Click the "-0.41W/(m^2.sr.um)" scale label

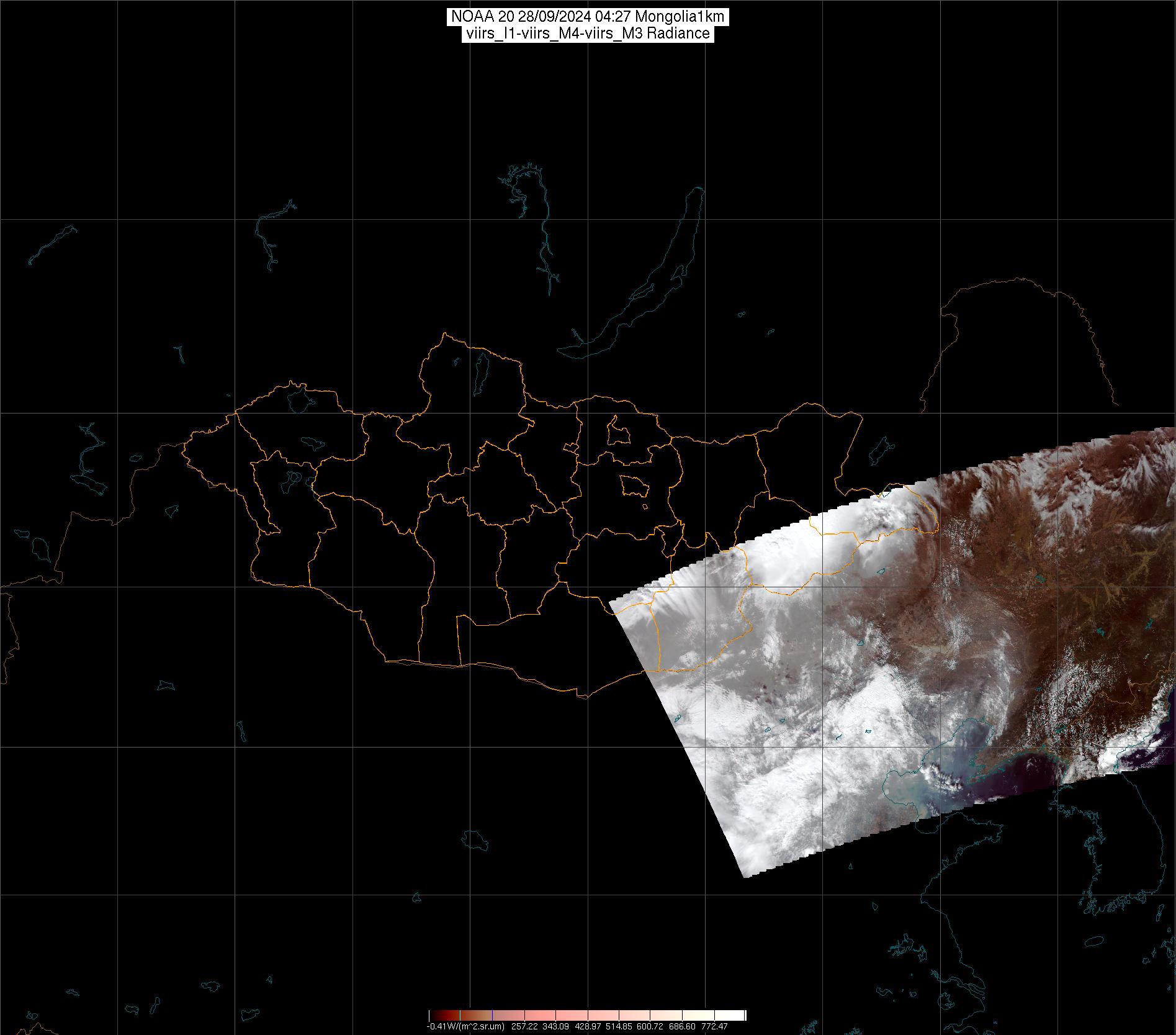point(465,1026)
